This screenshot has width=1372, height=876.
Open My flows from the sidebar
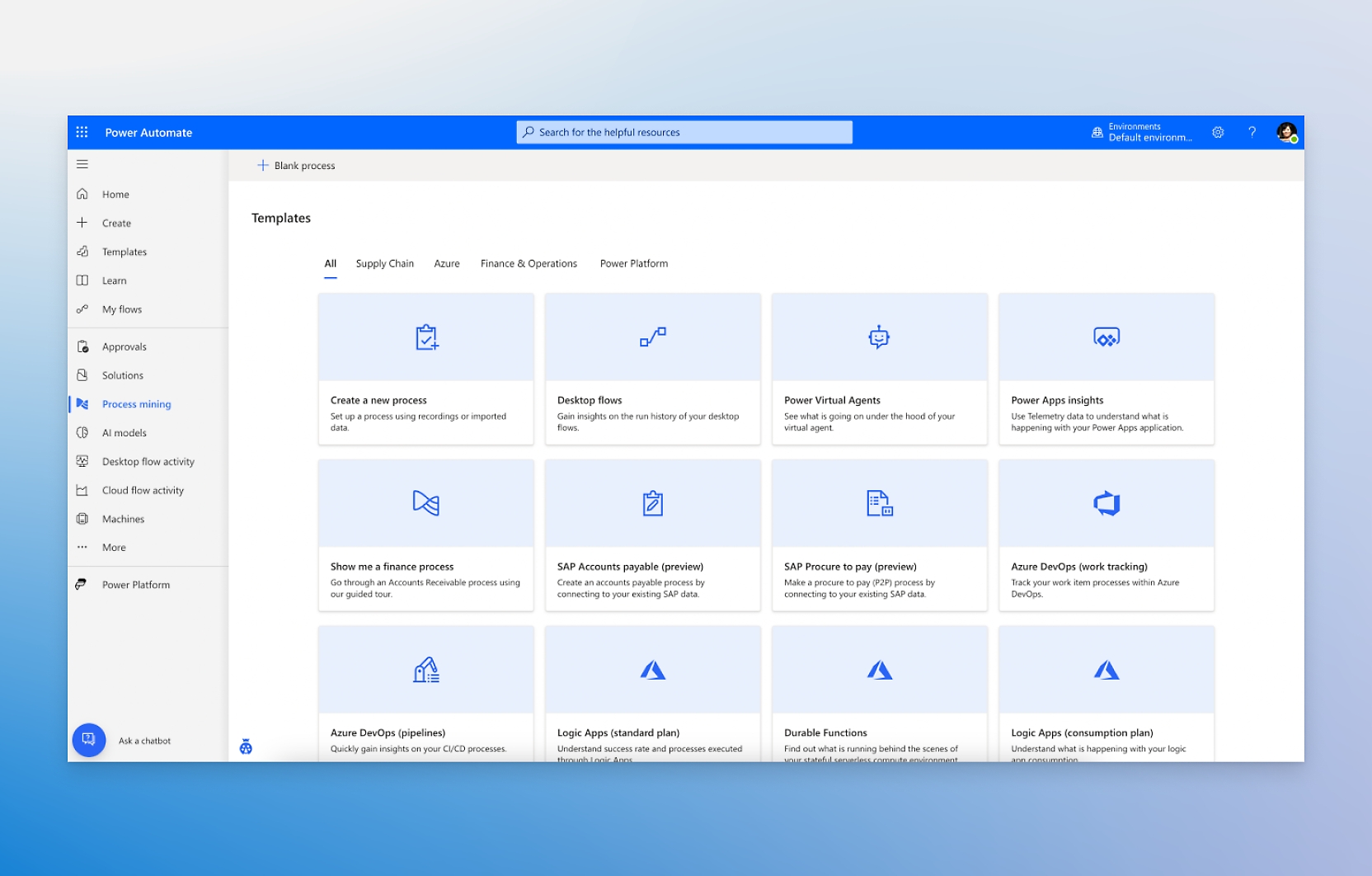point(122,309)
